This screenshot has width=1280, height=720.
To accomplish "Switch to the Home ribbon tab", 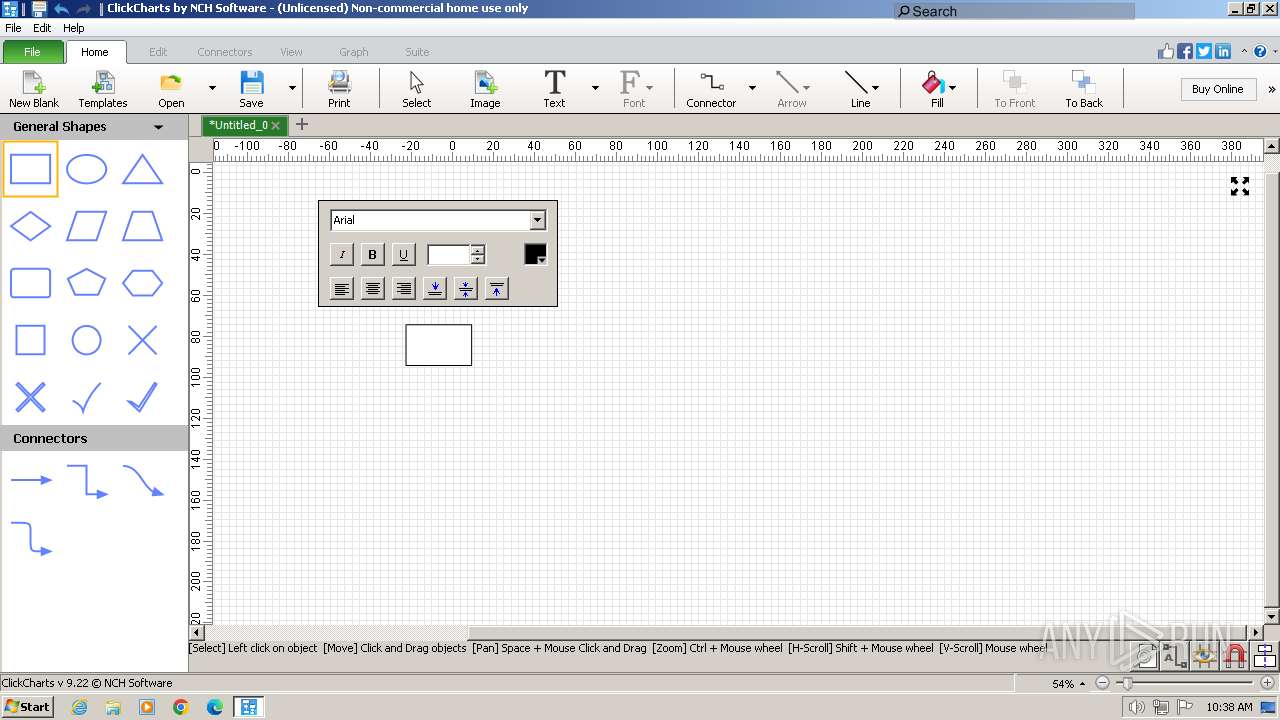I will (95, 52).
